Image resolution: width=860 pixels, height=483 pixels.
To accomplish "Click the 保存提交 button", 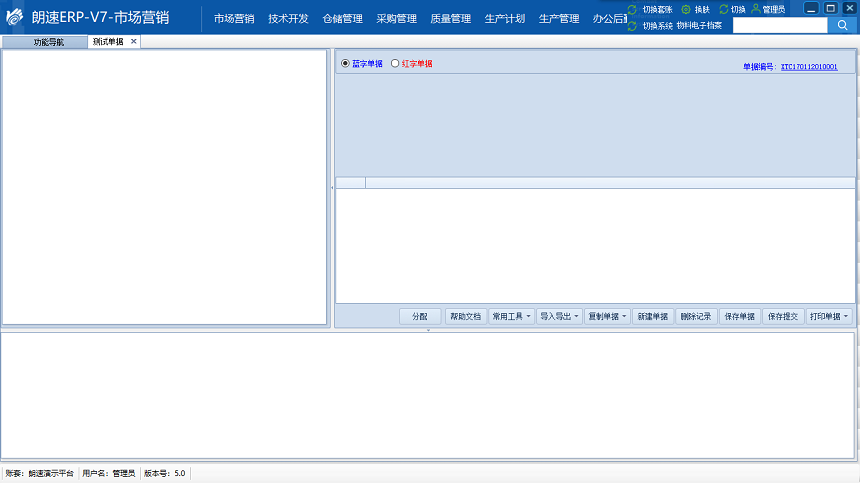I will pyautogui.click(x=783, y=316).
